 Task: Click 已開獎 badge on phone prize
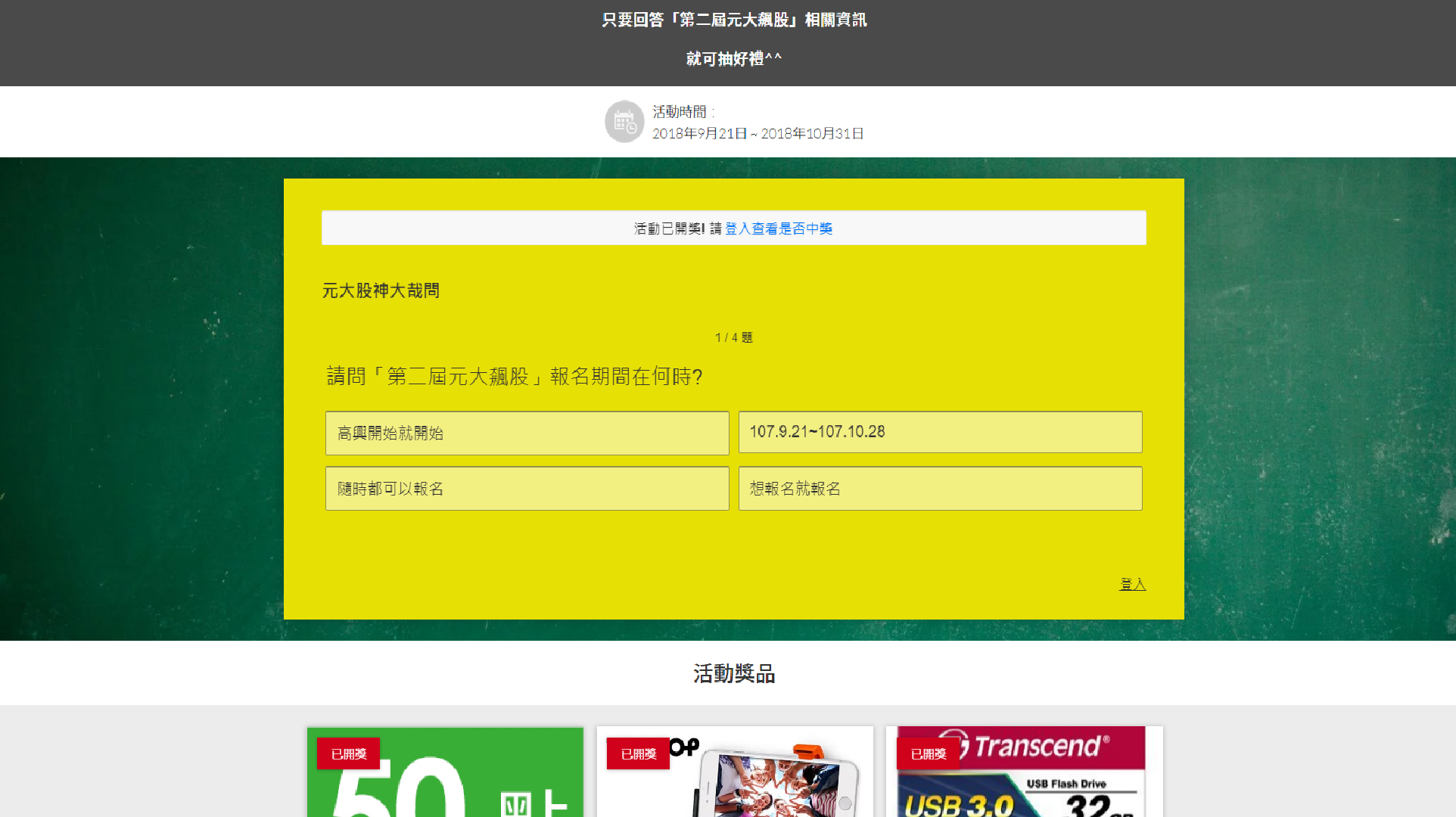point(638,754)
